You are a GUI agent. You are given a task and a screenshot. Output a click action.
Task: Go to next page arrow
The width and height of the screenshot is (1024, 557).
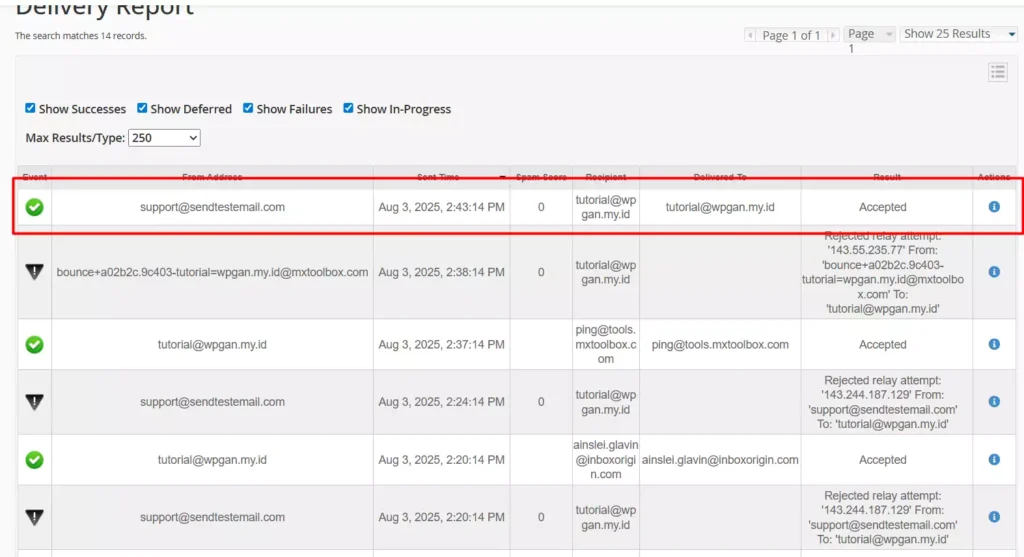coord(833,35)
